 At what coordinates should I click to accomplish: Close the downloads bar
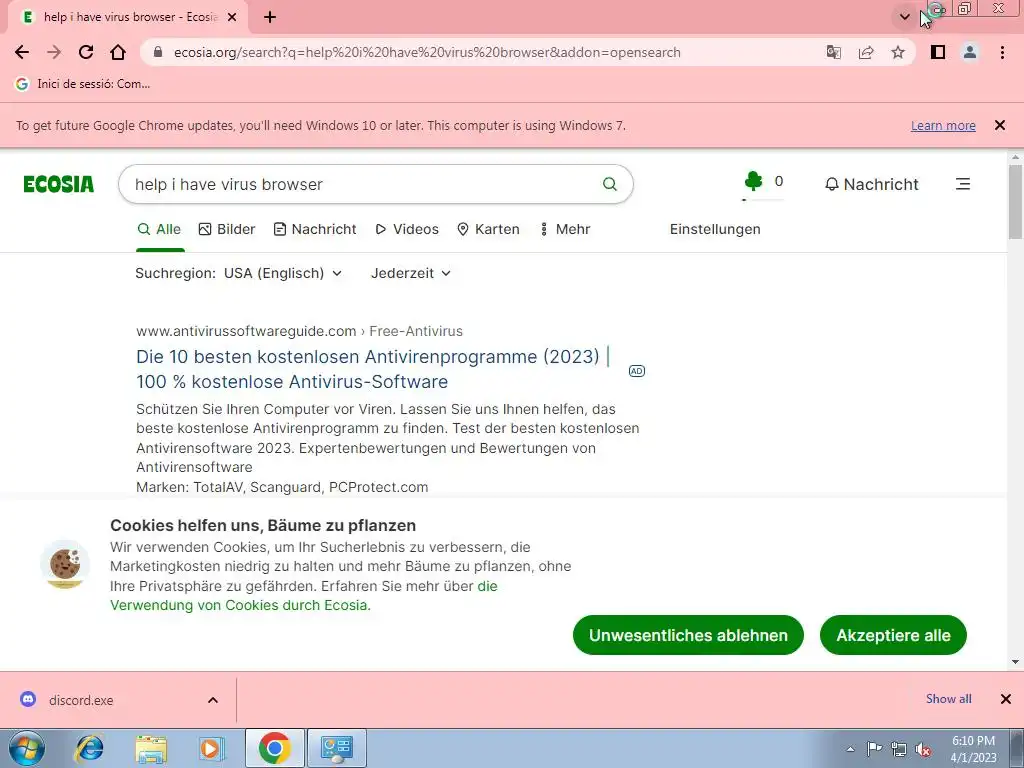point(1006,699)
